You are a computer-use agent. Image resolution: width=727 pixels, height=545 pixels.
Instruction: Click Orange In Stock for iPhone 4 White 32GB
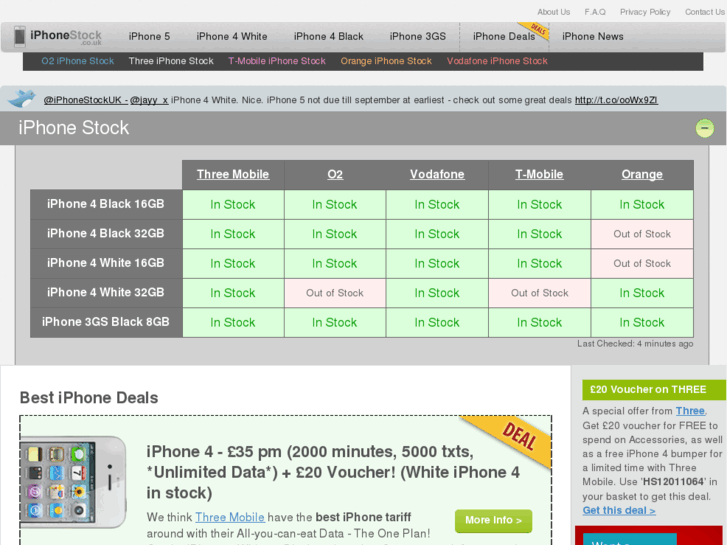coord(642,293)
